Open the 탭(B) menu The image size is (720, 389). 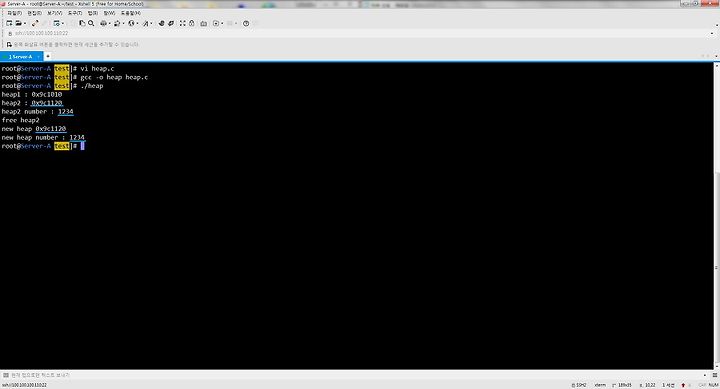tap(93, 13)
